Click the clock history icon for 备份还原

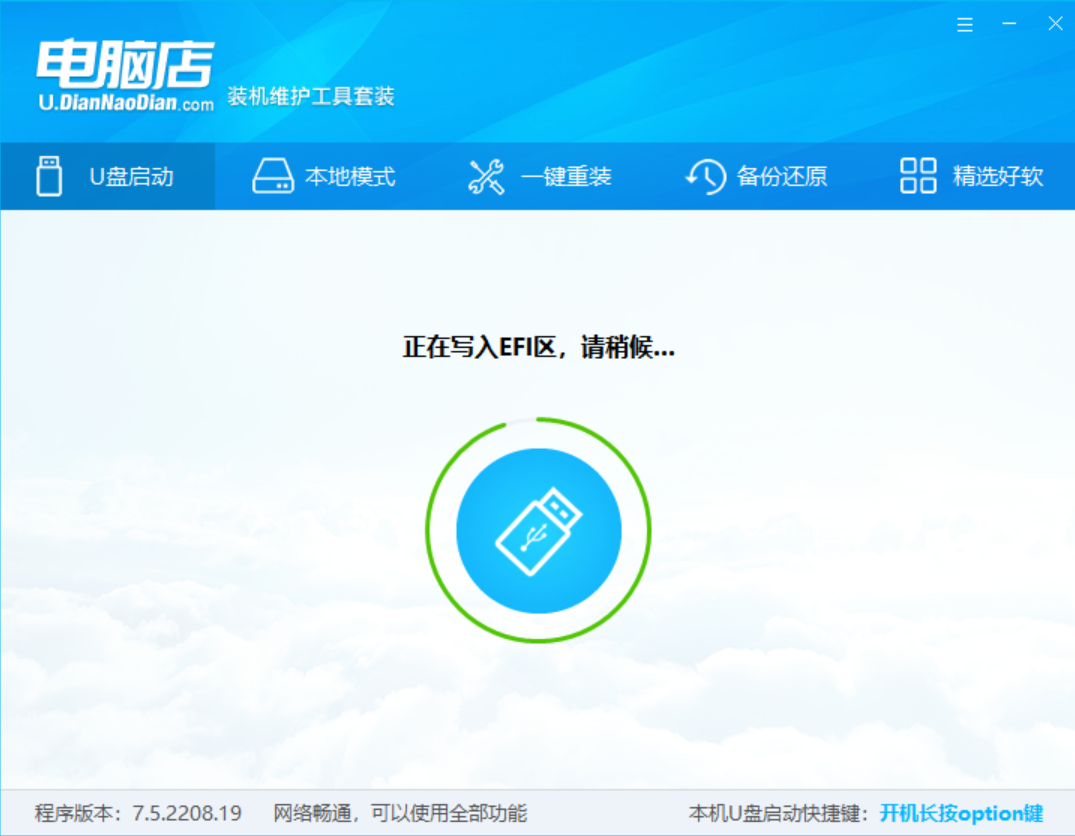coord(705,176)
